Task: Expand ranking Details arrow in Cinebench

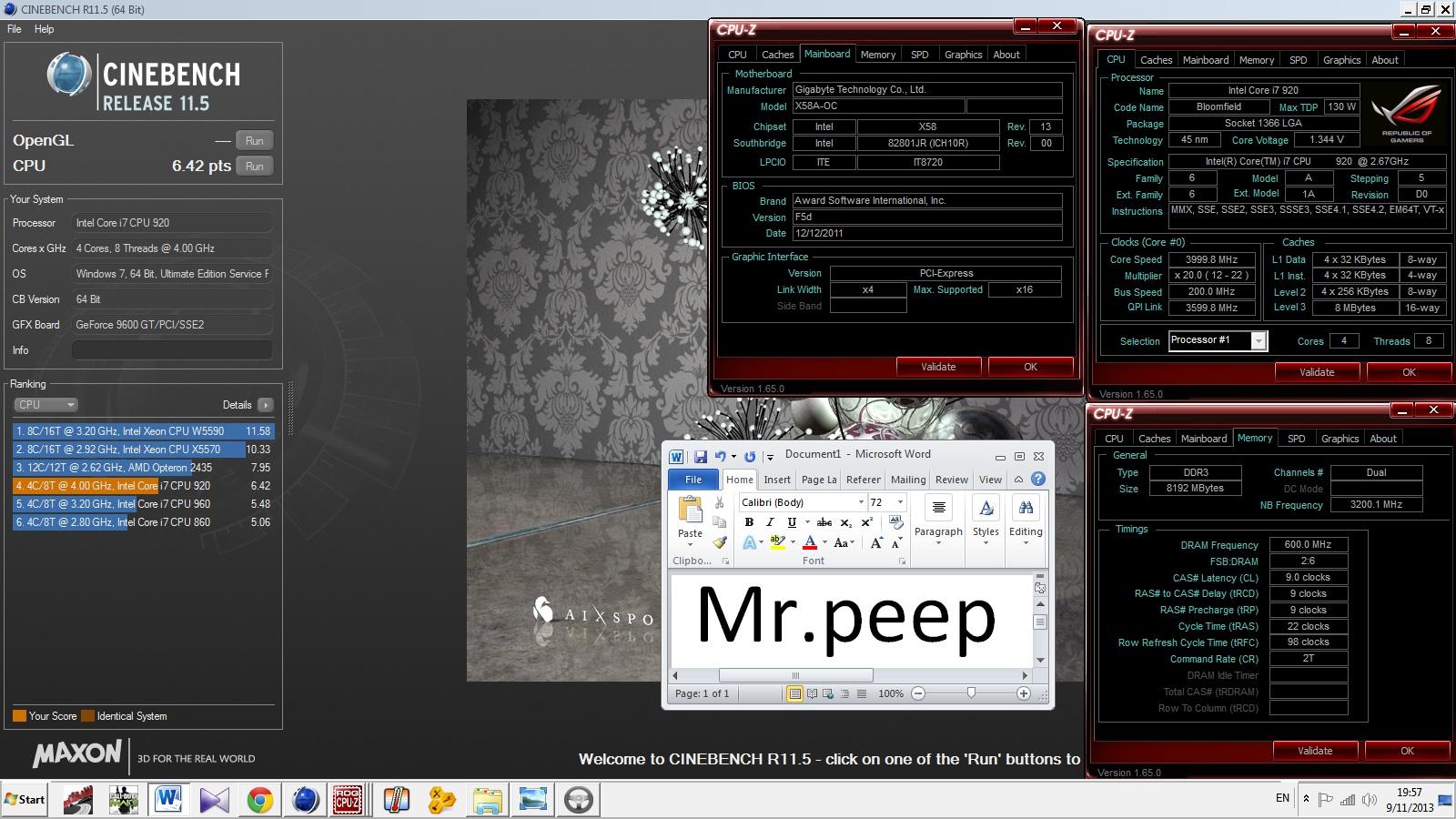Action: click(x=265, y=405)
